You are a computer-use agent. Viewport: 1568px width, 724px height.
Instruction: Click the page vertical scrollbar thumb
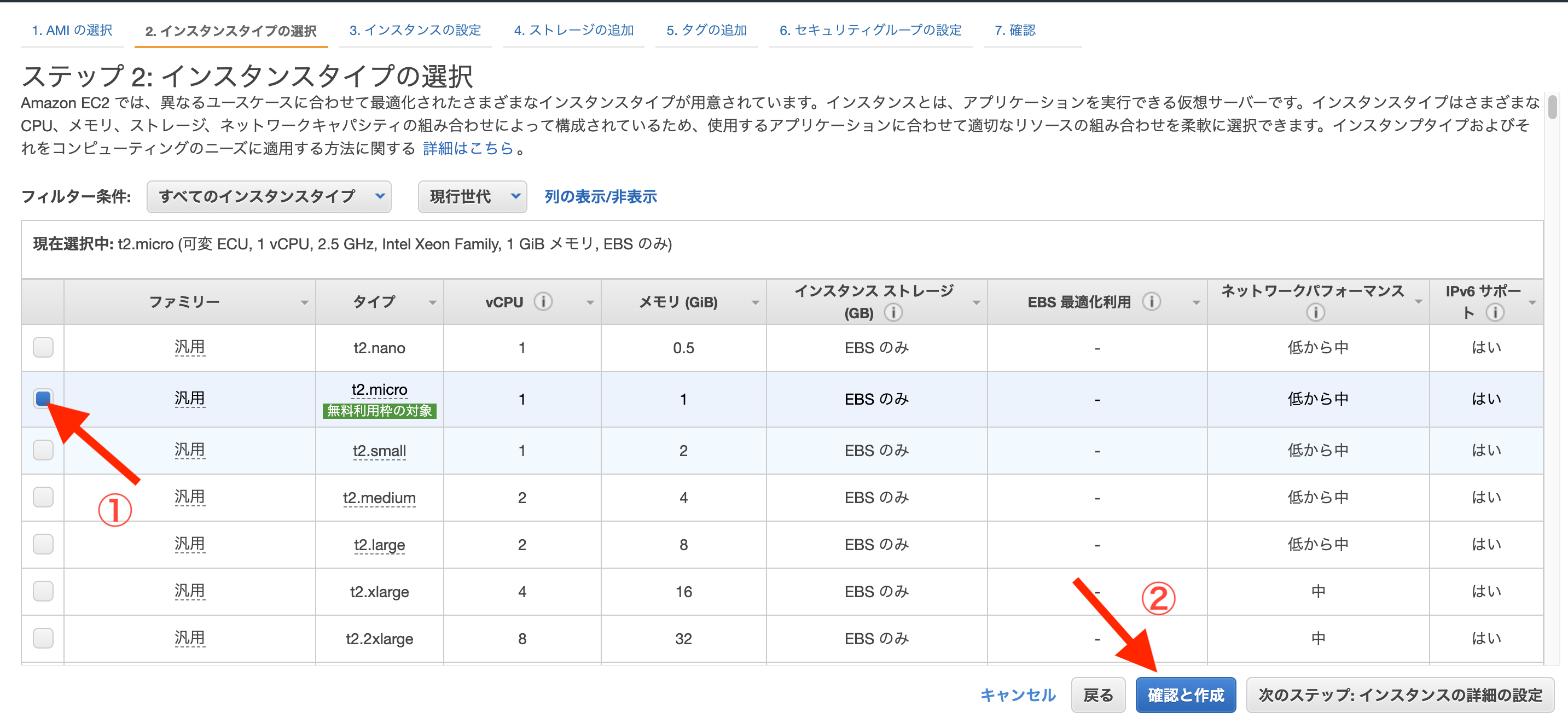[1553, 107]
